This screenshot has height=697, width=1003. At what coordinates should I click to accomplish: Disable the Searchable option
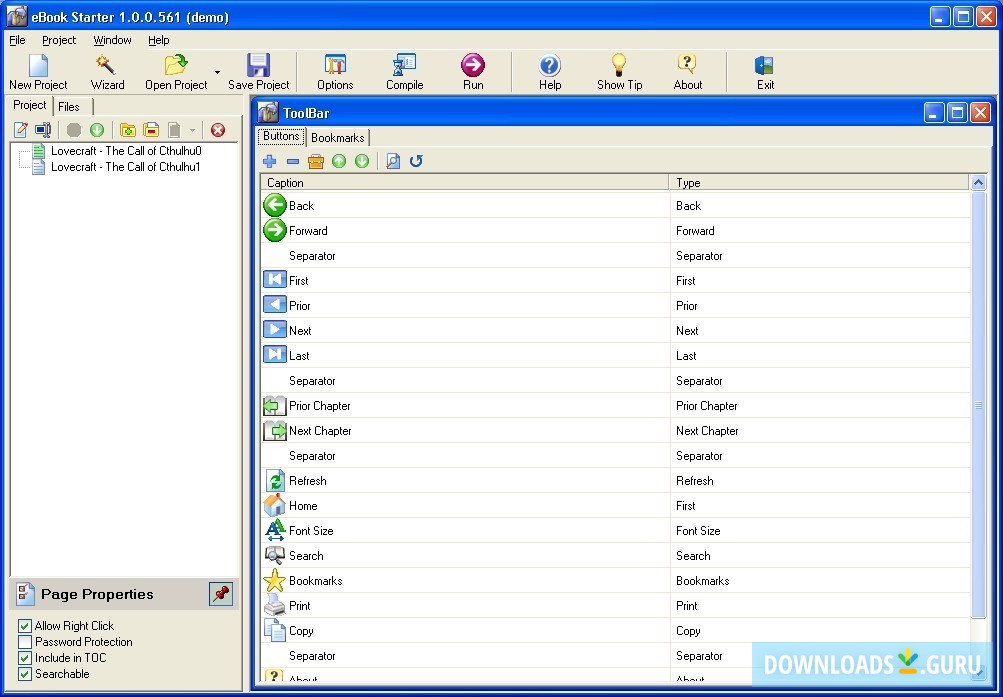(x=25, y=674)
